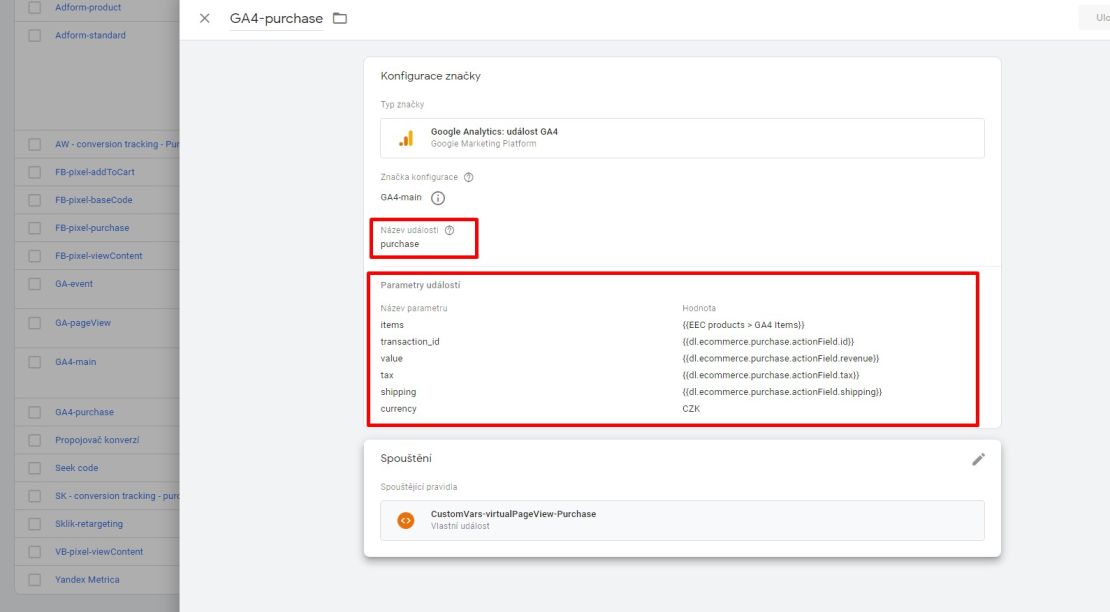Open the GA-event tag
The height and width of the screenshot is (612, 1110).
(74, 284)
